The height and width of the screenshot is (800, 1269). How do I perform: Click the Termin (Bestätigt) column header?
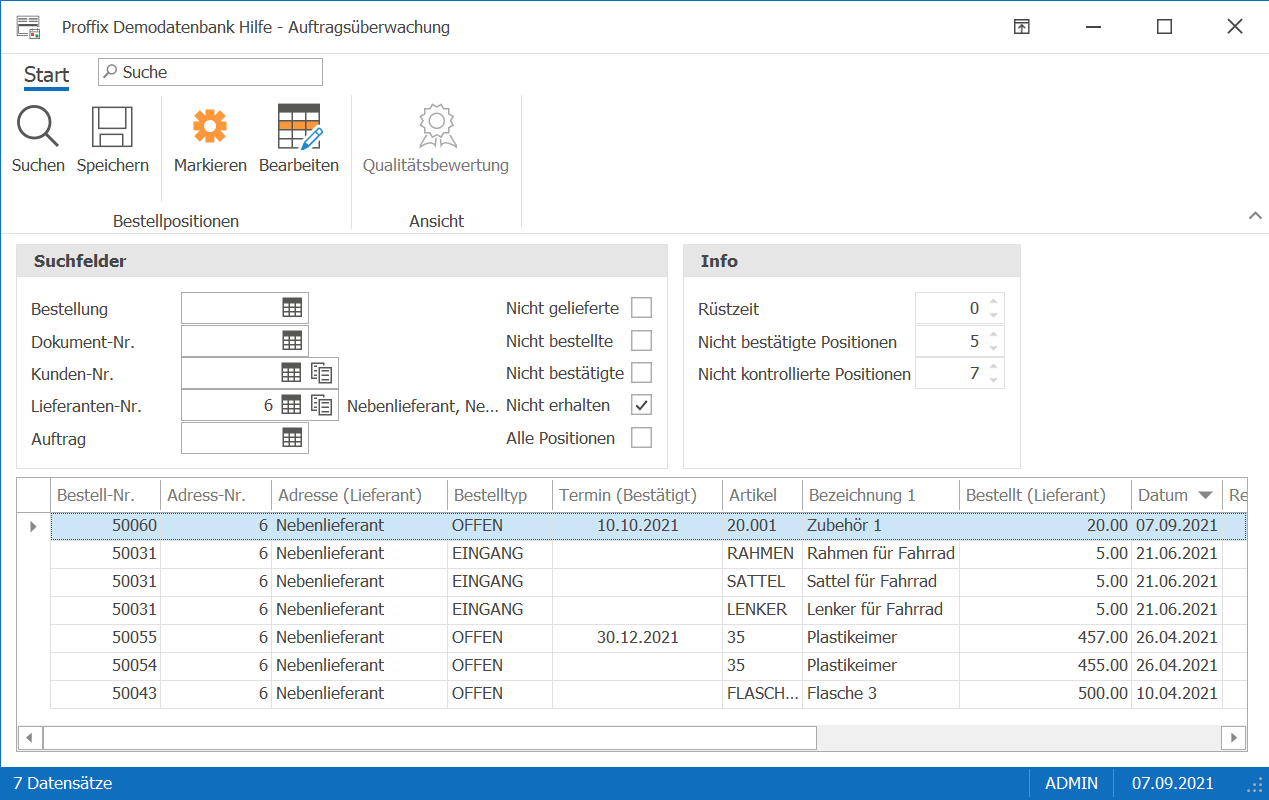pos(638,495)
